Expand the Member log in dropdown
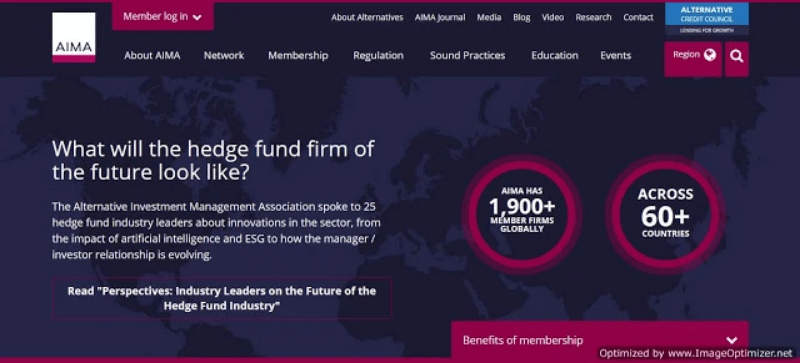This screenshot has height=363, width=800. 163,17
